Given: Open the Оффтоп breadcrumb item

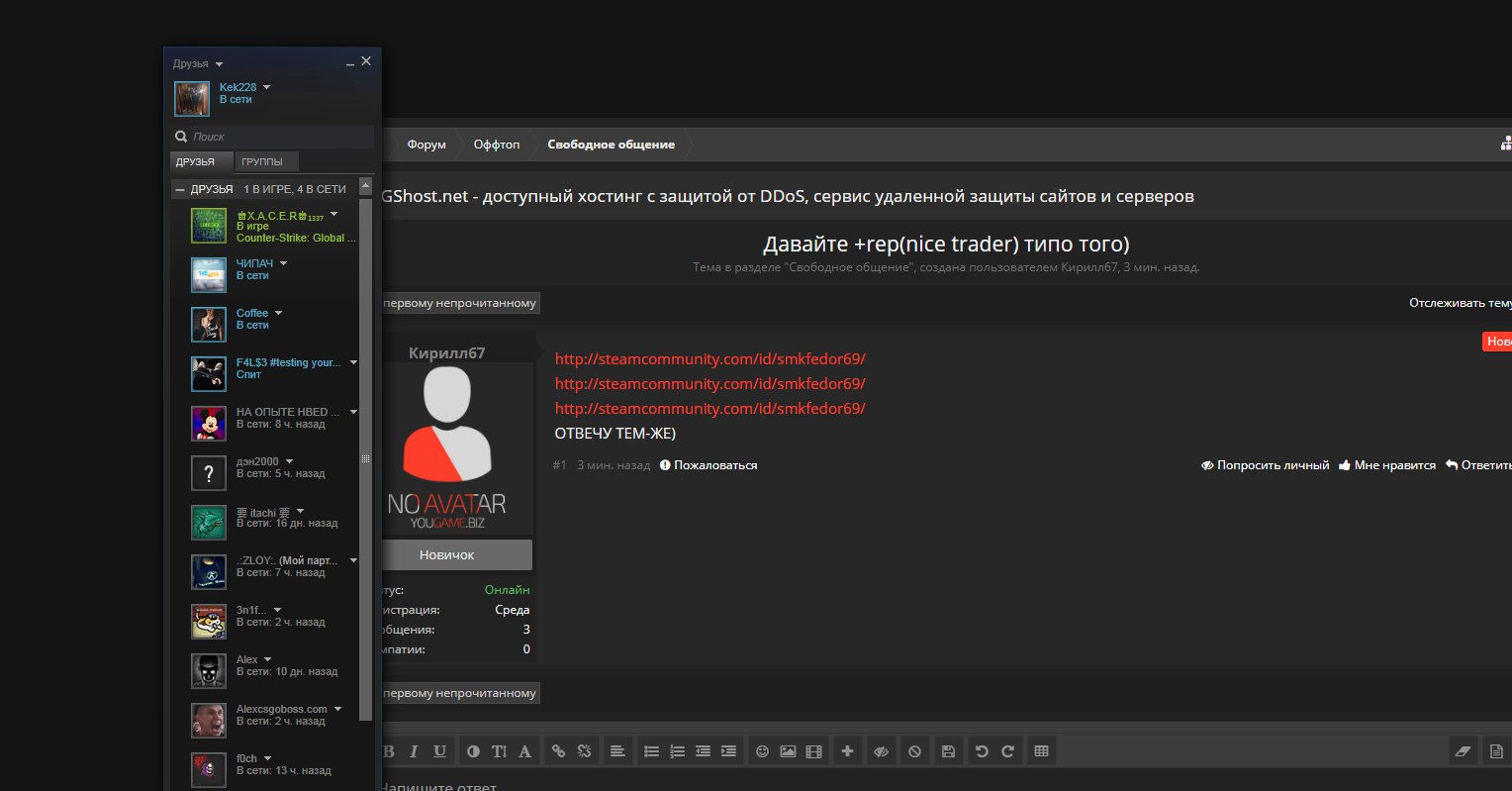Looking at the screenshot, I should point(496,145).
